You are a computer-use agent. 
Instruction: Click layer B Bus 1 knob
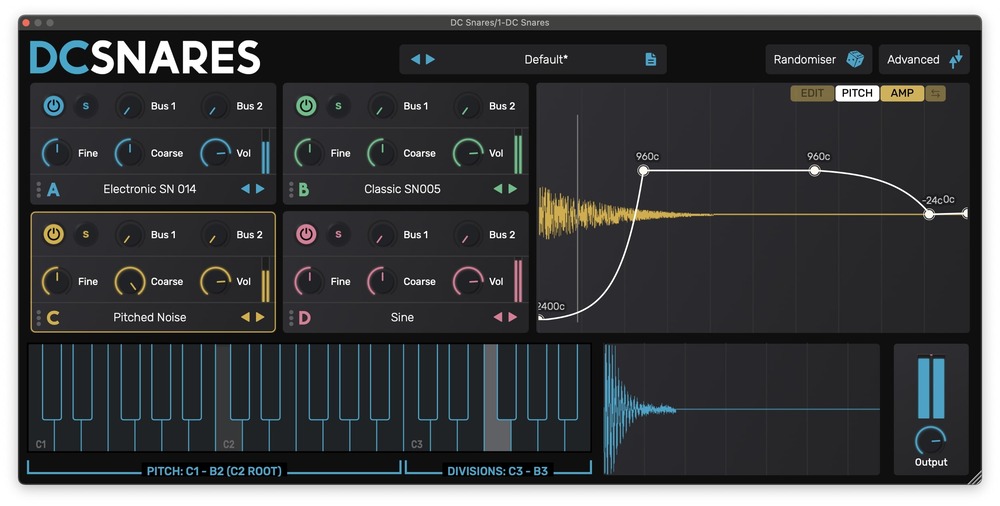point(382,107)
